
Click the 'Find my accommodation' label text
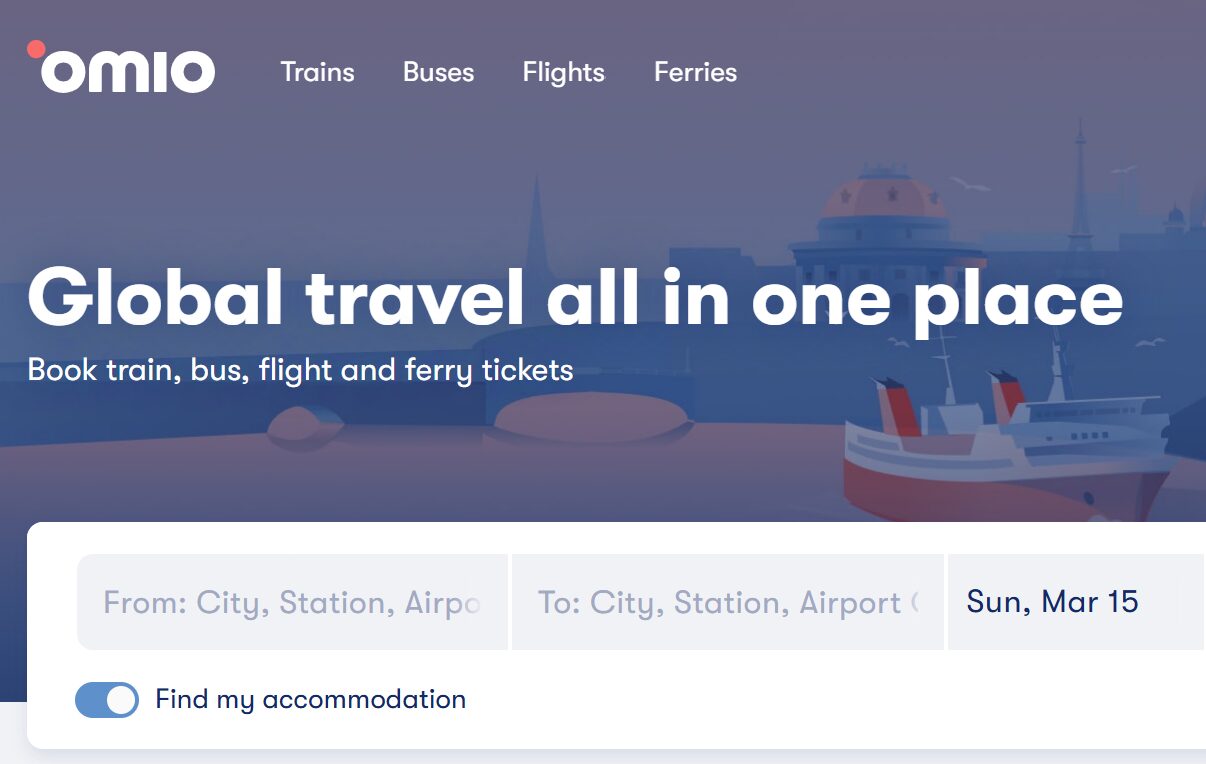[x=310, y=699]
